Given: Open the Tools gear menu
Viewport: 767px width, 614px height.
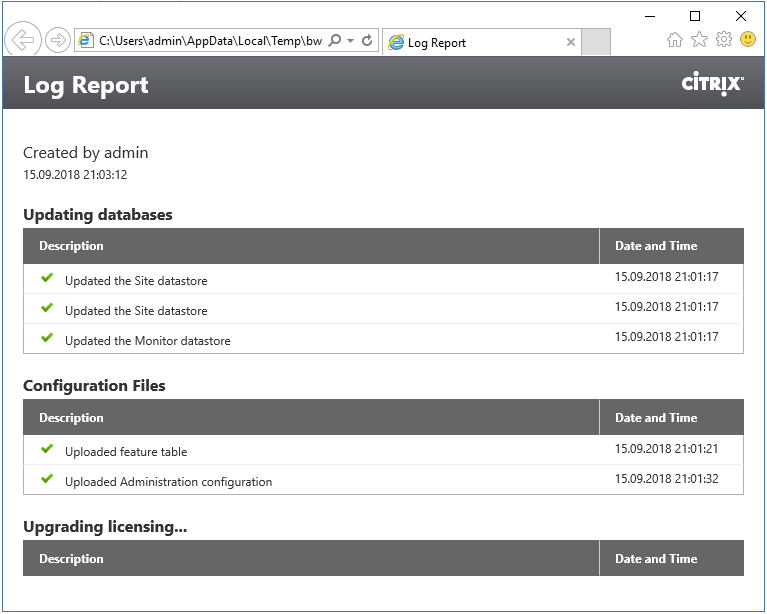Looking at the screenshot, I should click(x=723, y=40).
